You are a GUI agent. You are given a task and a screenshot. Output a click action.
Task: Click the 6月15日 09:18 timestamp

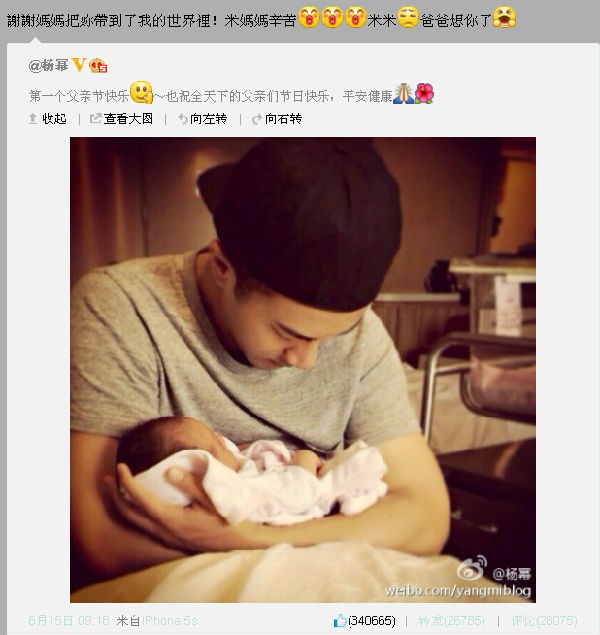(x=69, y=620)
